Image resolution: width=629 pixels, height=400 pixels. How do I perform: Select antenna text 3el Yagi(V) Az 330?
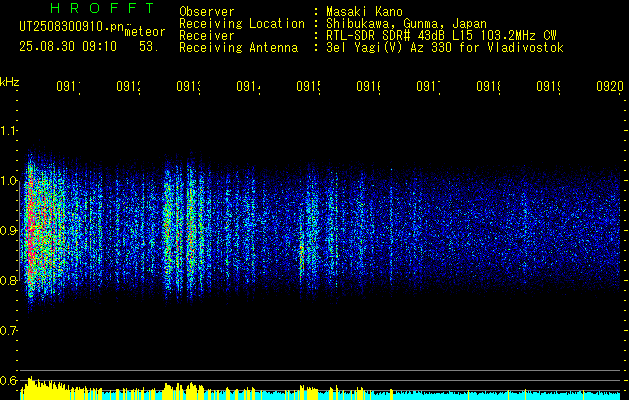(x=391, y=48)
